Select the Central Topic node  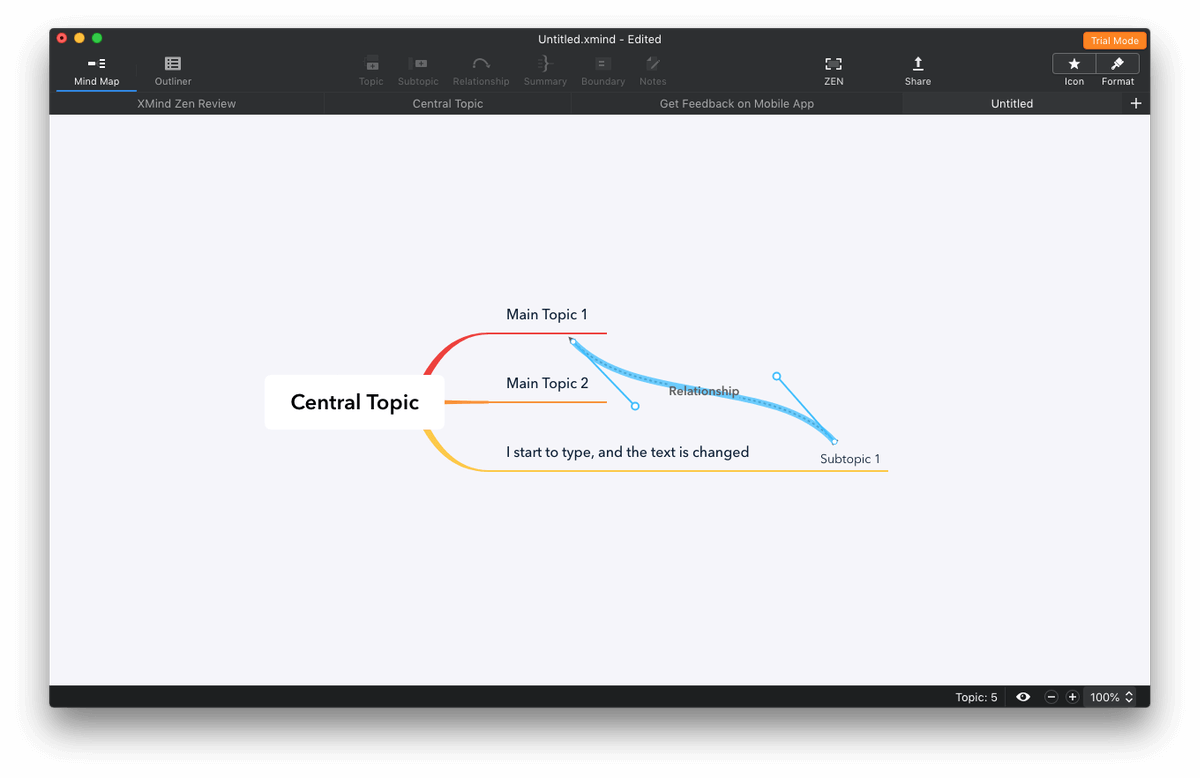(354, 402)
